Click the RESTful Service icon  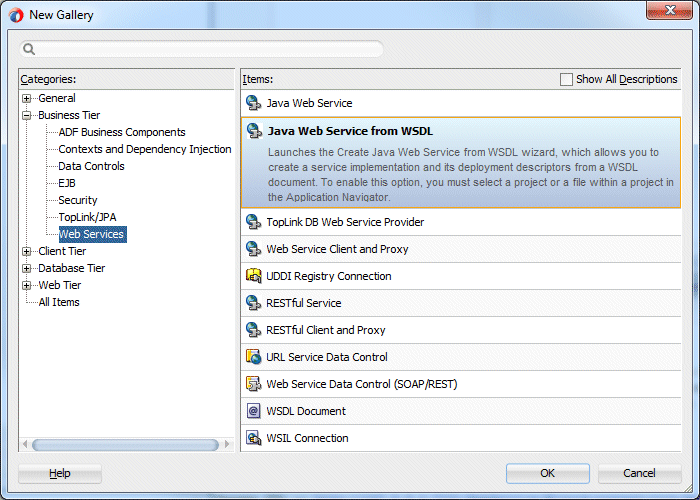(254, 303)
